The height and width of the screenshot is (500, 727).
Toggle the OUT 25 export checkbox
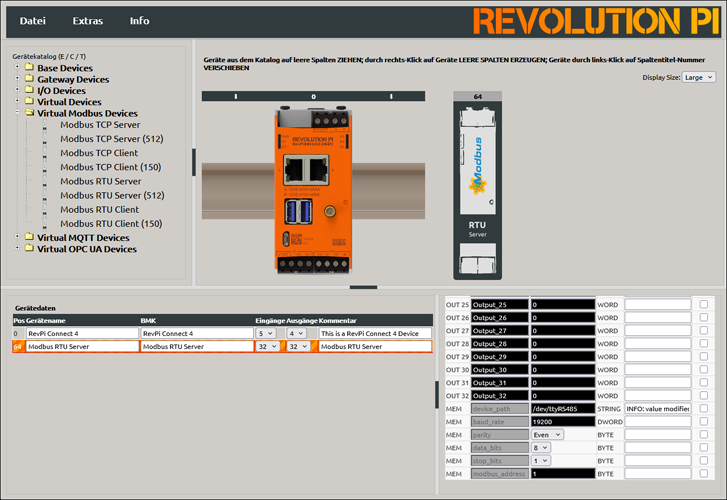click(x=704, y=304)
